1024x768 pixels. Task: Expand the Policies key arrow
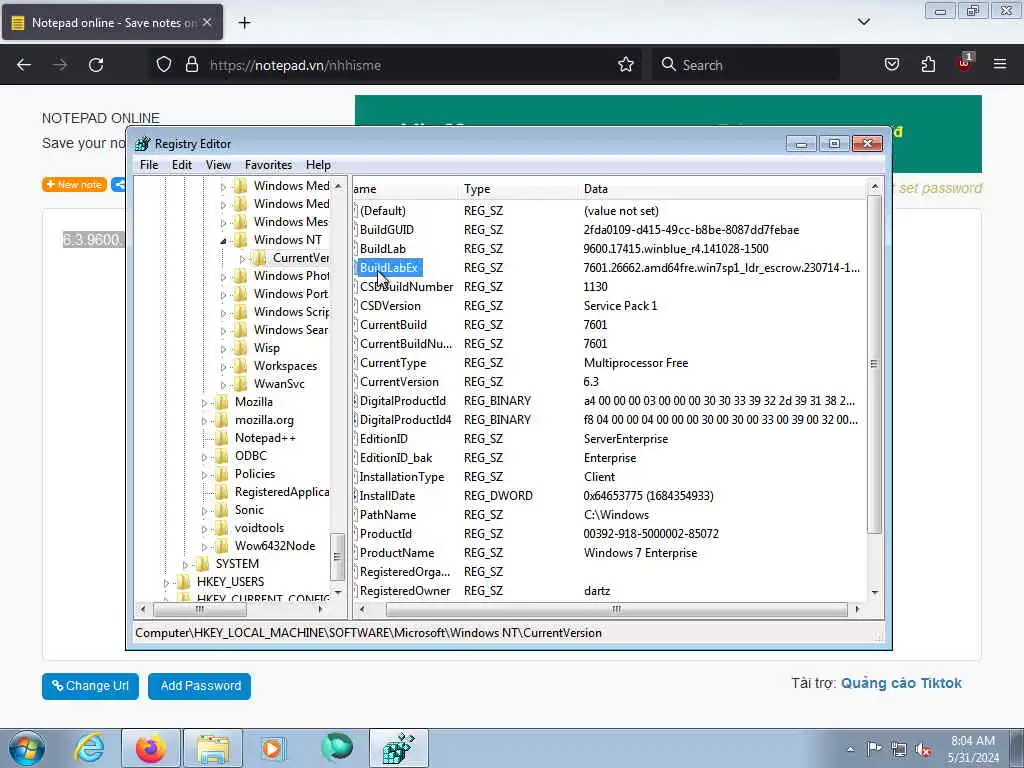tap(204, 475)
